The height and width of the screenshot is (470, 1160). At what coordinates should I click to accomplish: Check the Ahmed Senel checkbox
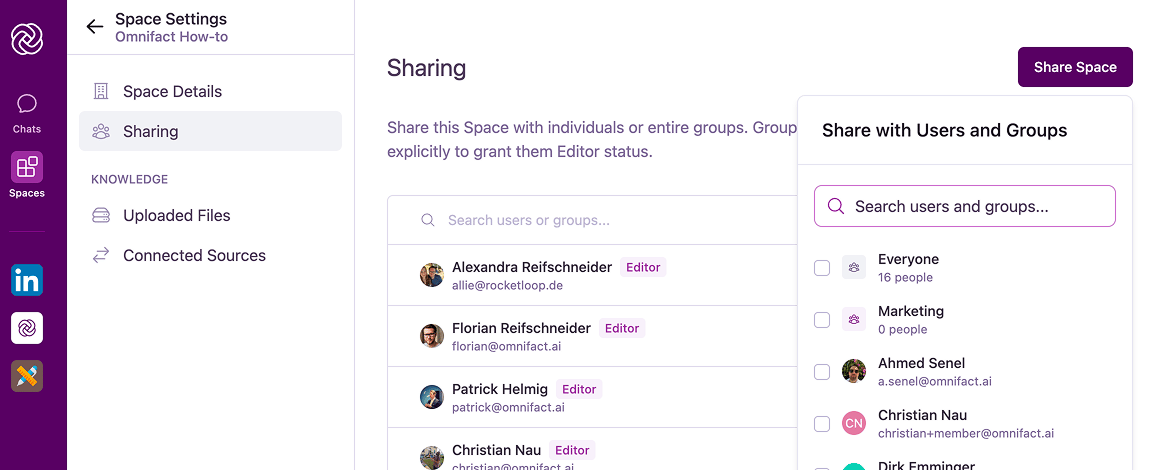coord(822,372)
